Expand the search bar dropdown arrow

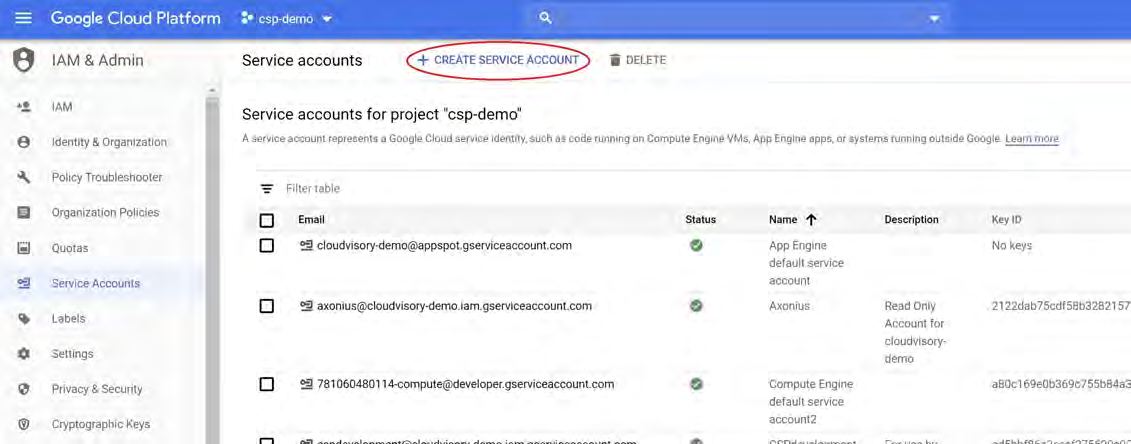click(935, 19)
